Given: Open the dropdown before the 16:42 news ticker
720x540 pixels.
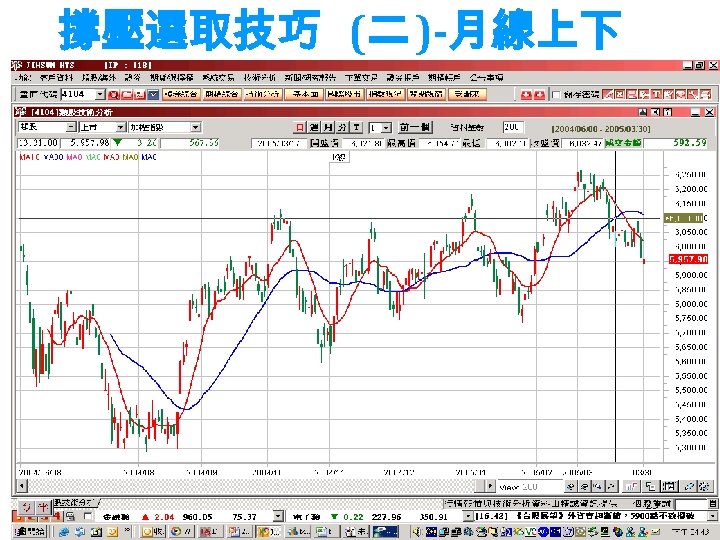Looking at the screenshot, I should pyautogui.click(x=468, y=517).
